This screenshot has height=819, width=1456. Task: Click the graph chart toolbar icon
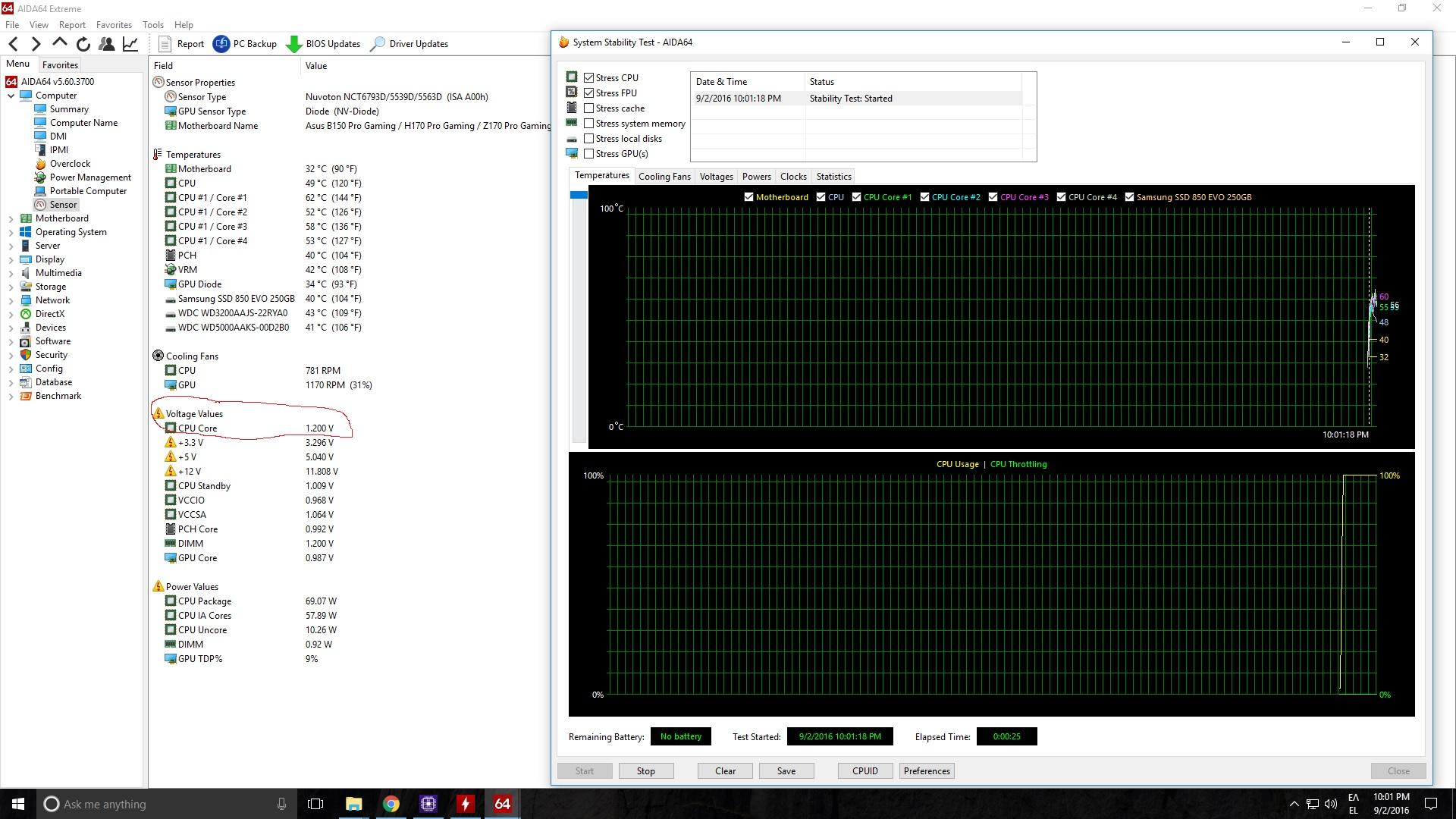[130, 44]
